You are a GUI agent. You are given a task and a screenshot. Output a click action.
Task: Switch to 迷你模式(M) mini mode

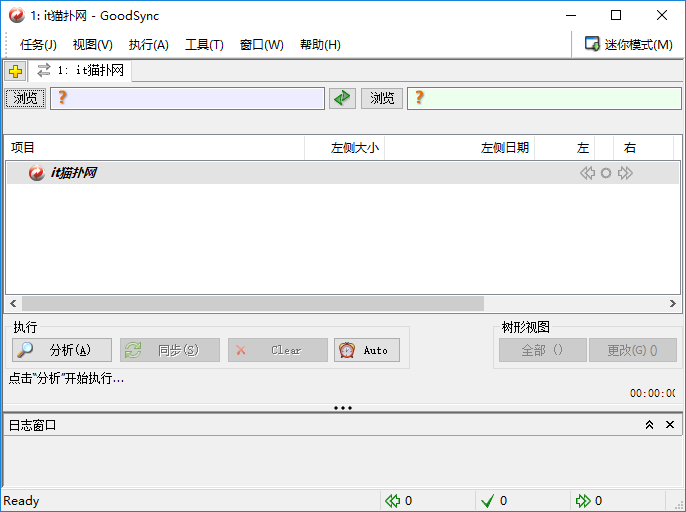point(629,44)
